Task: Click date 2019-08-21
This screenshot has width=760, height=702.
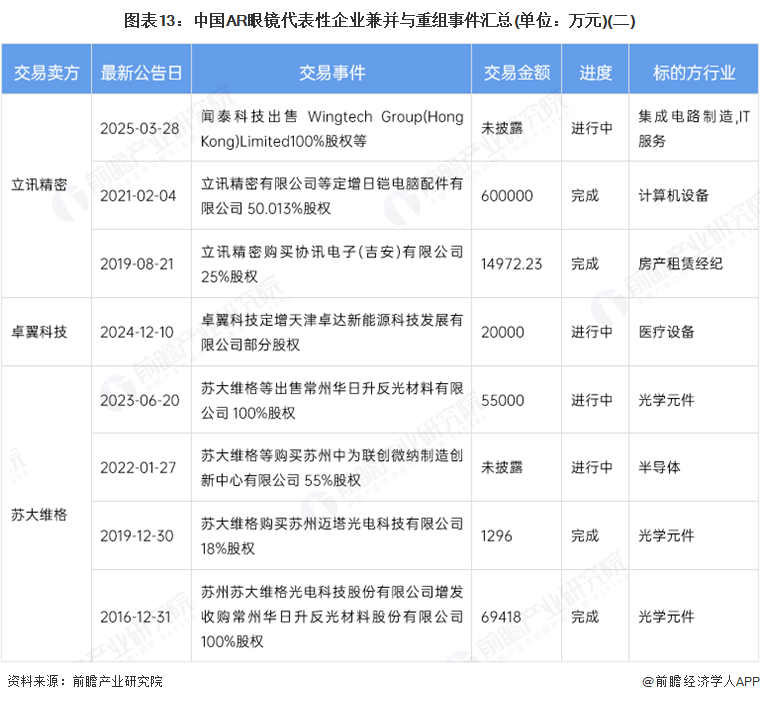Action: 137,264
